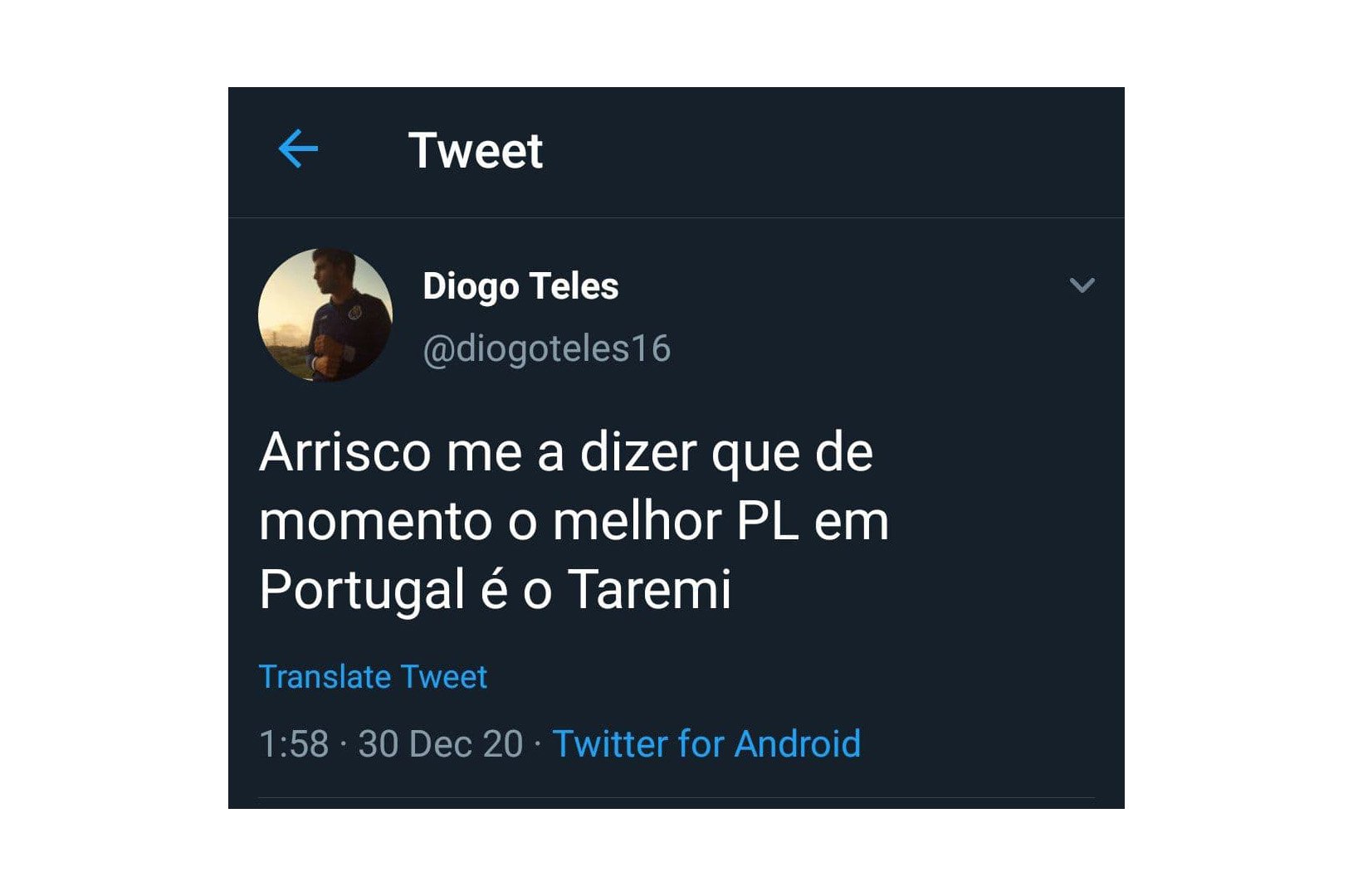Screen dimensions: 1353x896
Task: Click the divider line below the timestamp
Action: (x=676, y=798)
